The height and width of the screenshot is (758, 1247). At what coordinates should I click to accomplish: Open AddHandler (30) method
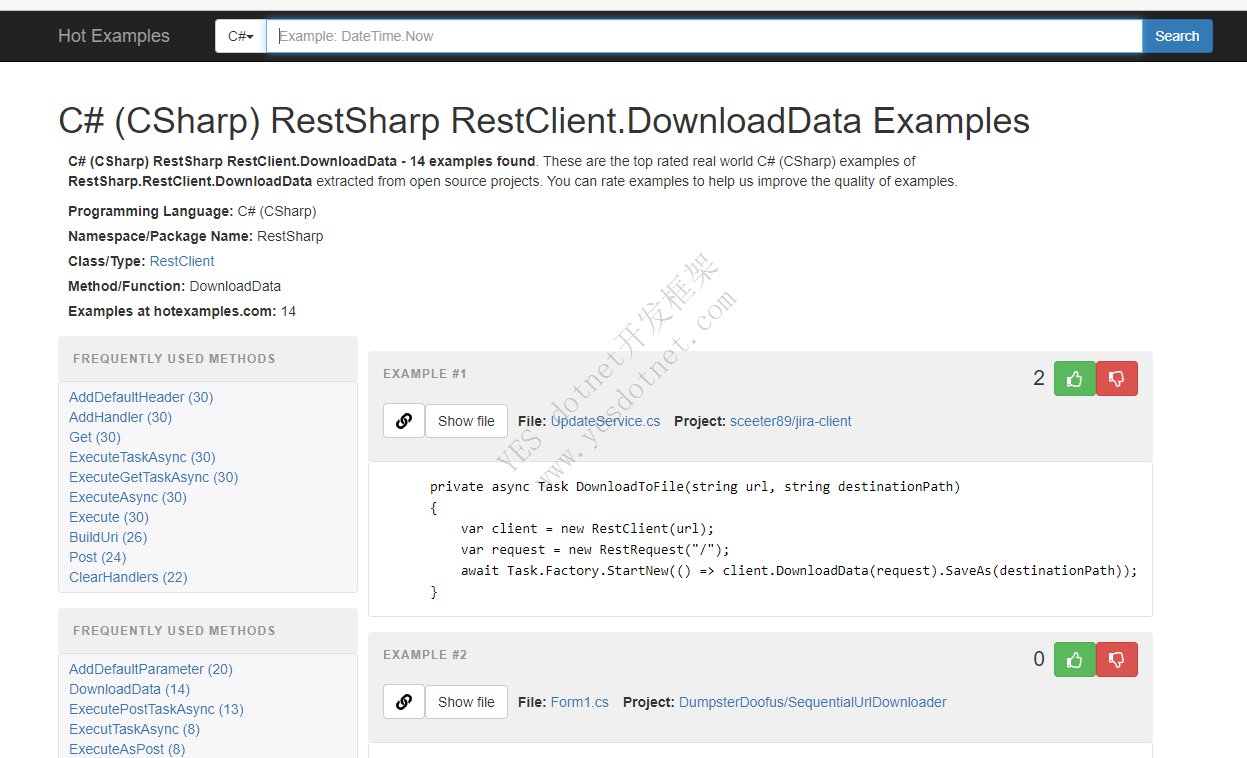pyautogui.click(x=120, y=417)
